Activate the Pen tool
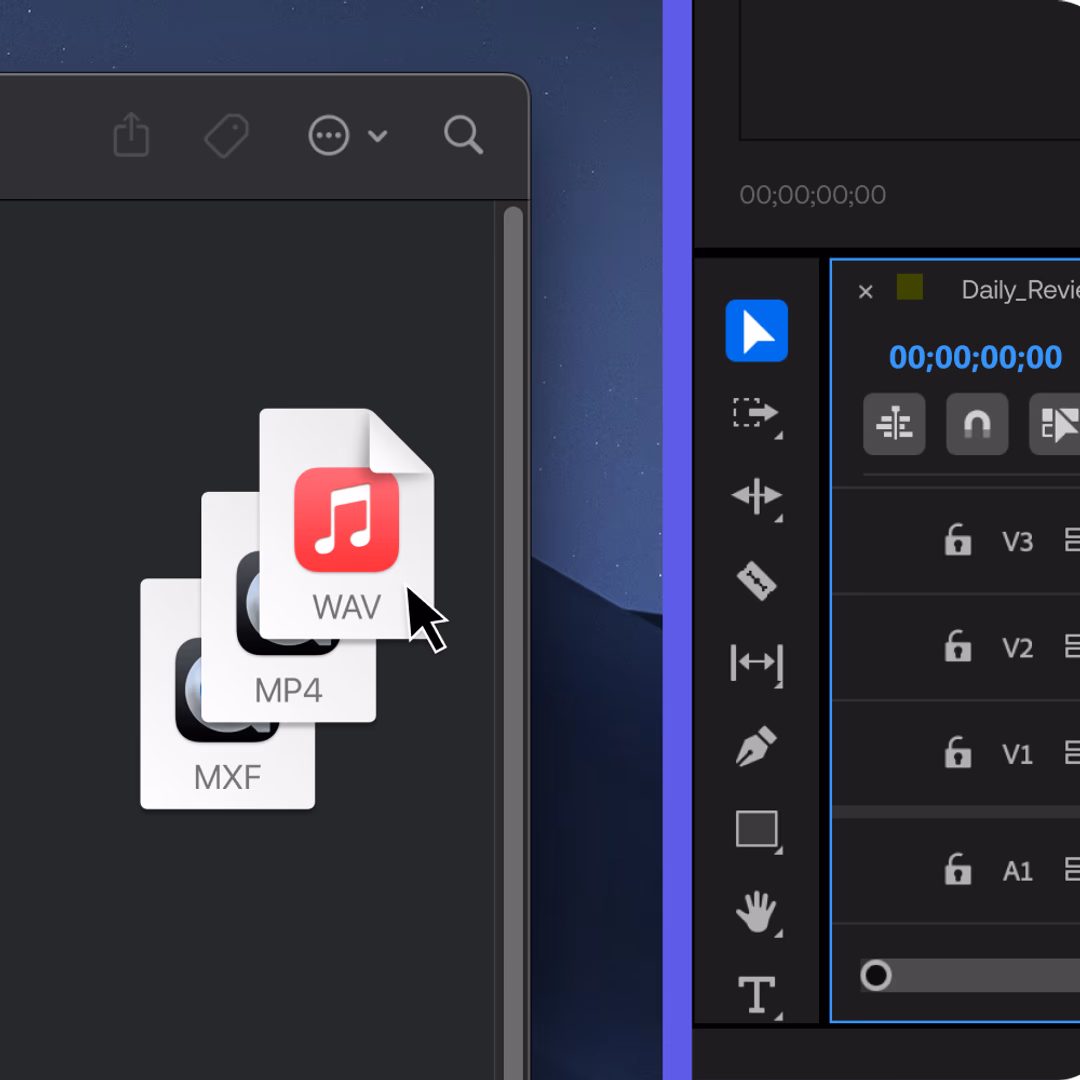Image resolution: width=1080 pixels, height=1080 pixels. (756, 746)
